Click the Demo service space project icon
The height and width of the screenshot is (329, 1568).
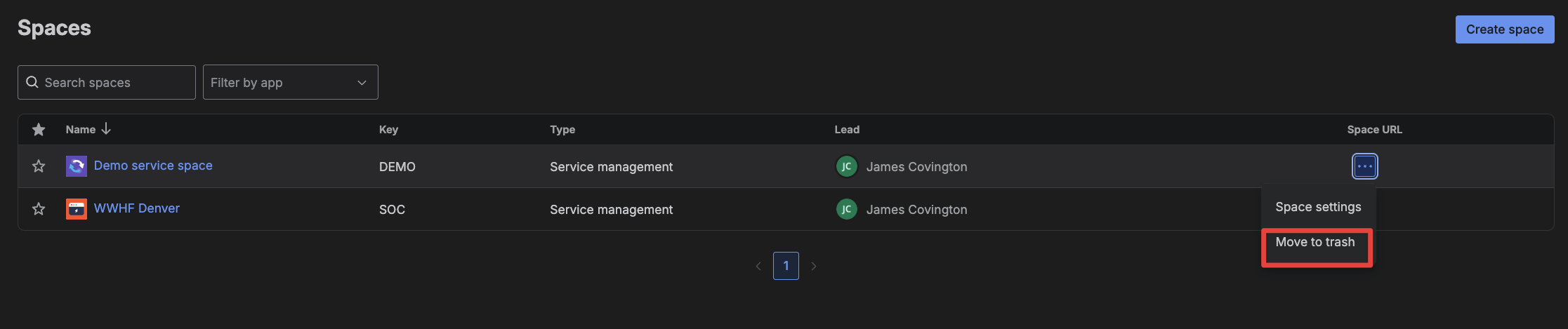tap(77, 166)
